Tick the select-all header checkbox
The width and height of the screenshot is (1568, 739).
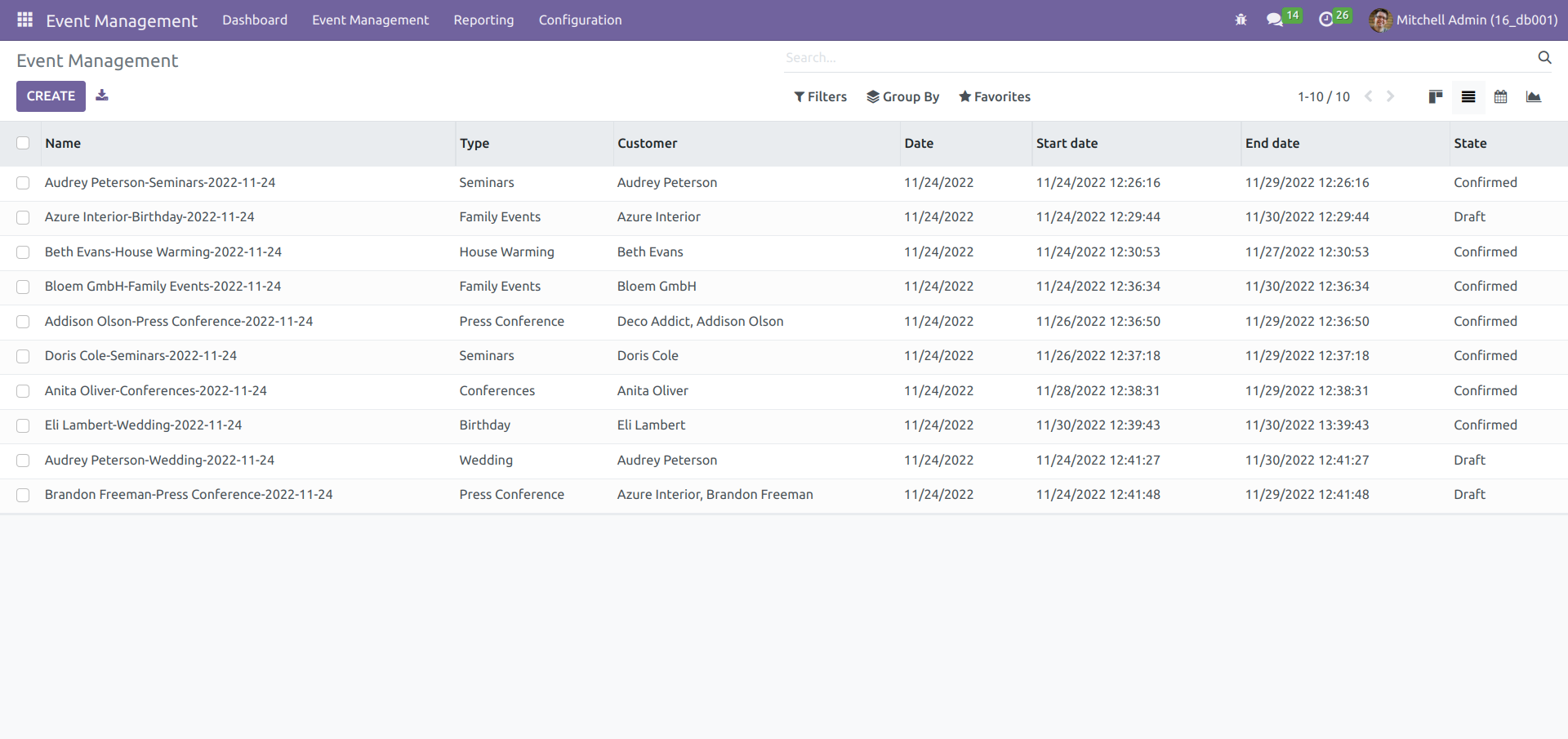click(23, 143)
